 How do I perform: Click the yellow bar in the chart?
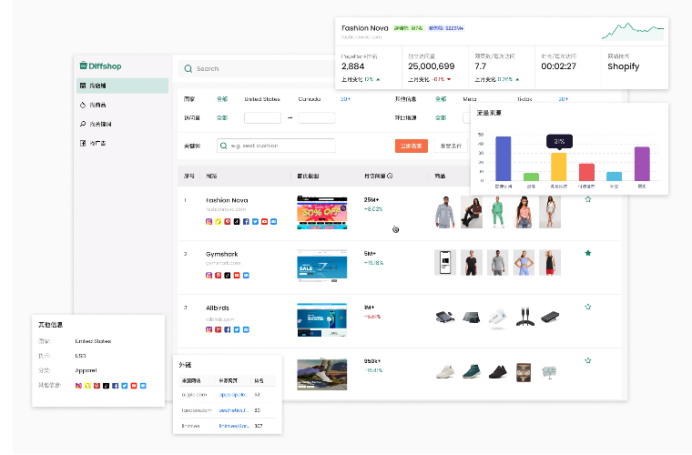click(x=559, y=167)
